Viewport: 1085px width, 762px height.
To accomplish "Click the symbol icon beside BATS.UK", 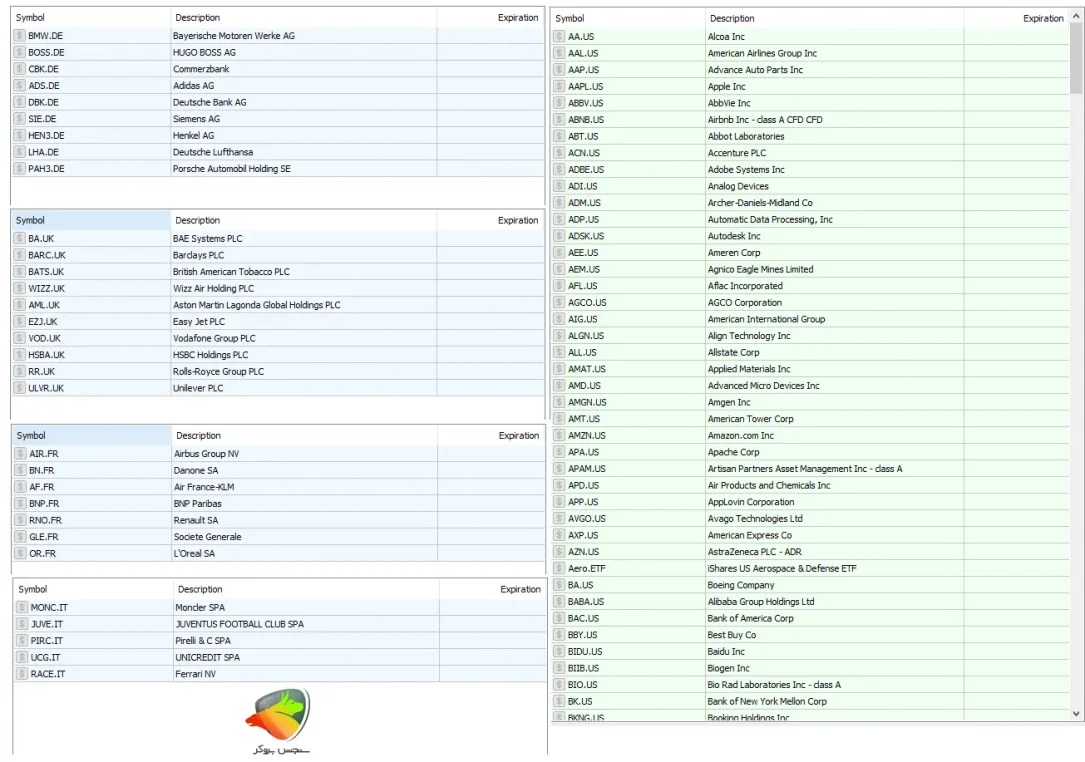I will [x=19, y=271].
